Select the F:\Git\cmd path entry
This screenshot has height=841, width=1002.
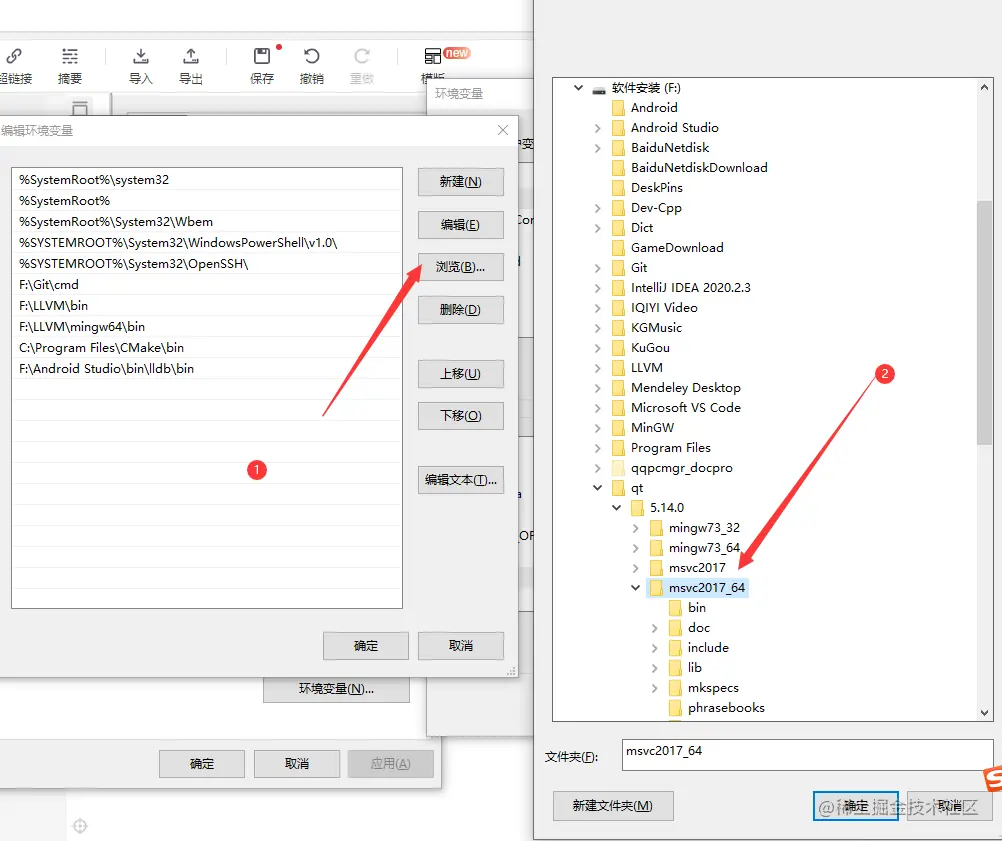pos(207,284)
